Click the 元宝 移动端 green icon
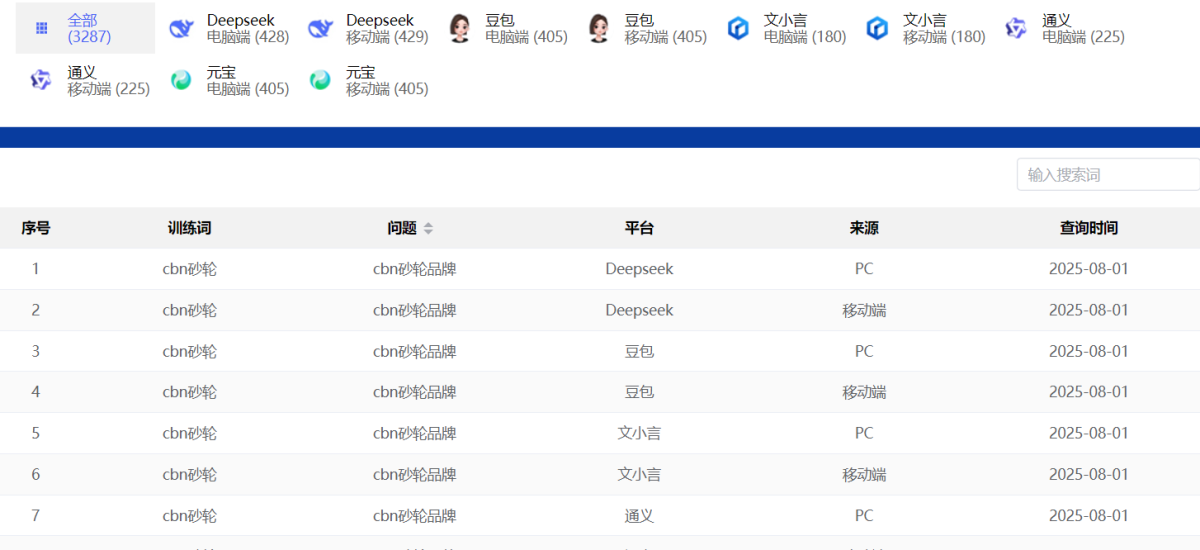1200x550 pixels. [320, 80]
